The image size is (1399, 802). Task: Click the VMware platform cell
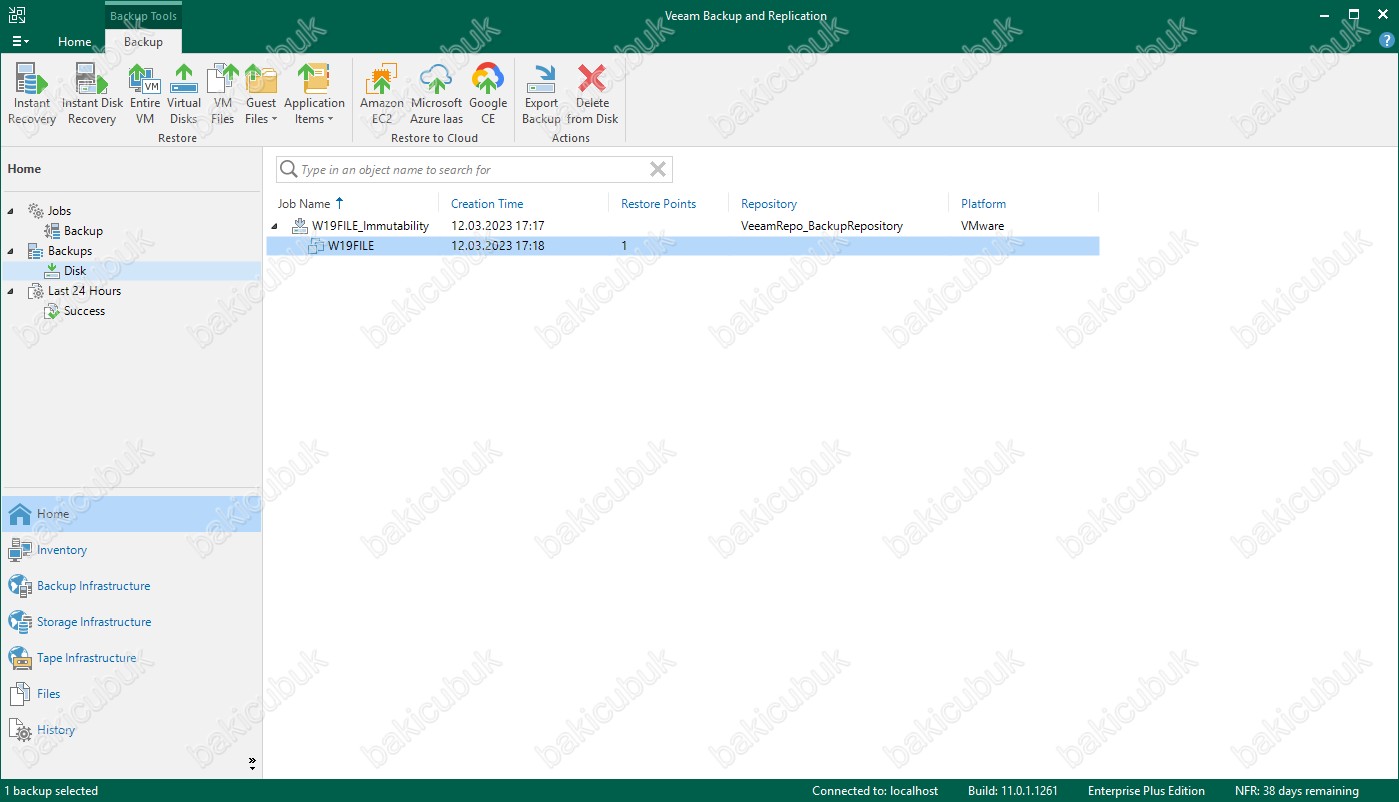point(982,226)
